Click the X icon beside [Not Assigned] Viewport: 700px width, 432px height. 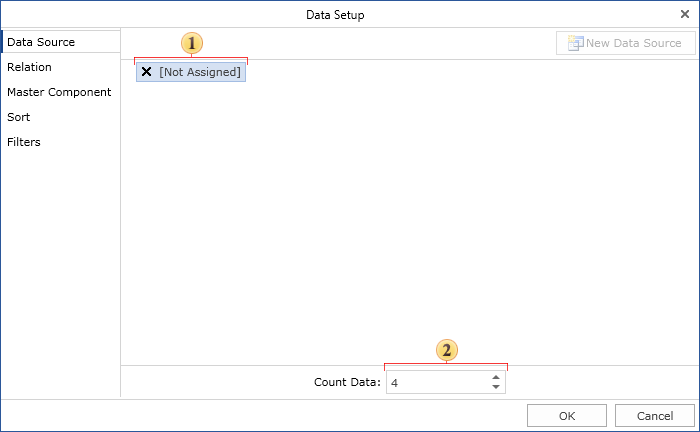coord(147,72)
